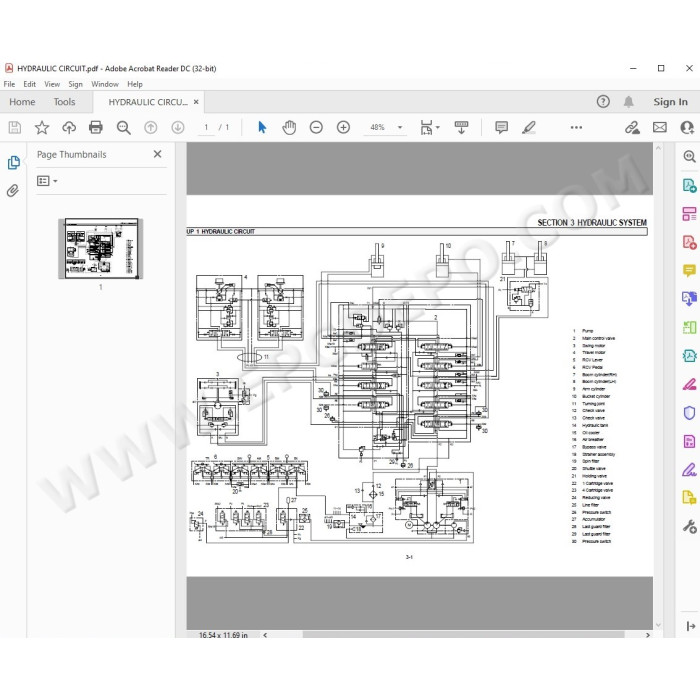Open the more tools ellipsis
Viewport: 700px width, 700px height.
click(x=576, y=128)
